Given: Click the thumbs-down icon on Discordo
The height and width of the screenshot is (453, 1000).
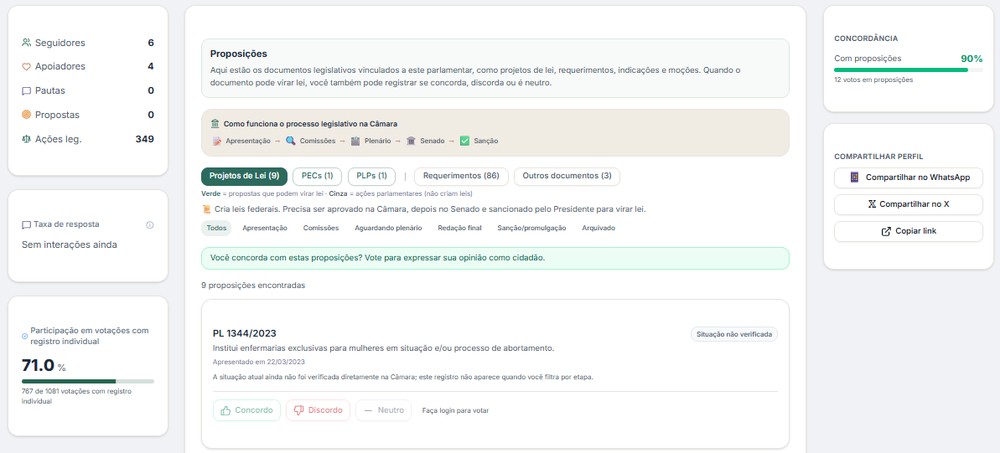Looking at the screenshot, I should pyautogui.click(x=298, y=410).
